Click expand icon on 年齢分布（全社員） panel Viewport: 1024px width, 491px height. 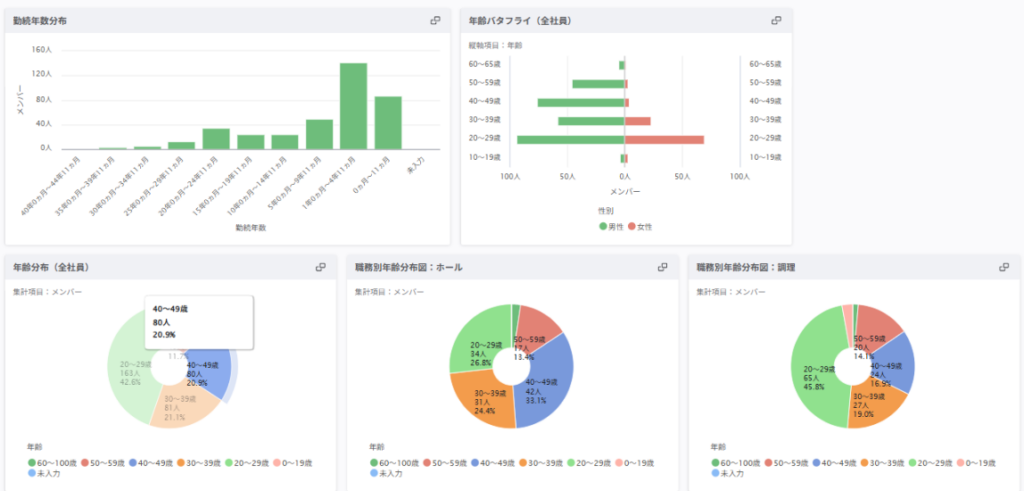pos(321,267)
